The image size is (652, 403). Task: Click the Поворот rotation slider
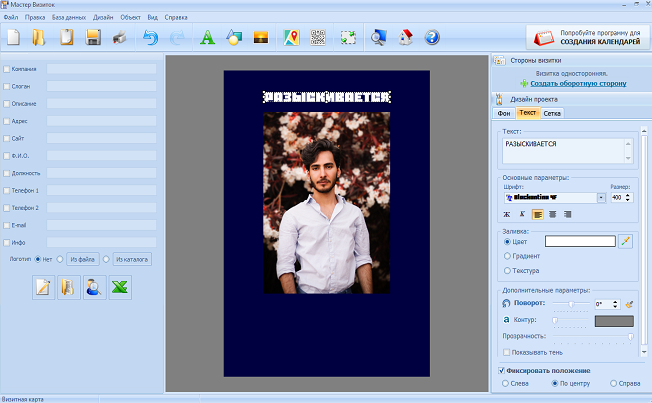(x=571, y=304)
